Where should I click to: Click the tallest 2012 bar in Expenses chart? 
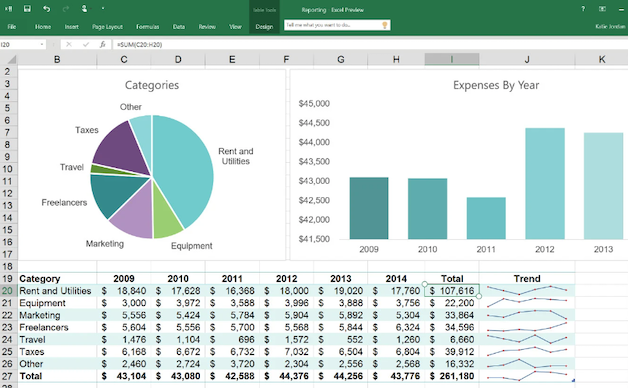[545, 184]
